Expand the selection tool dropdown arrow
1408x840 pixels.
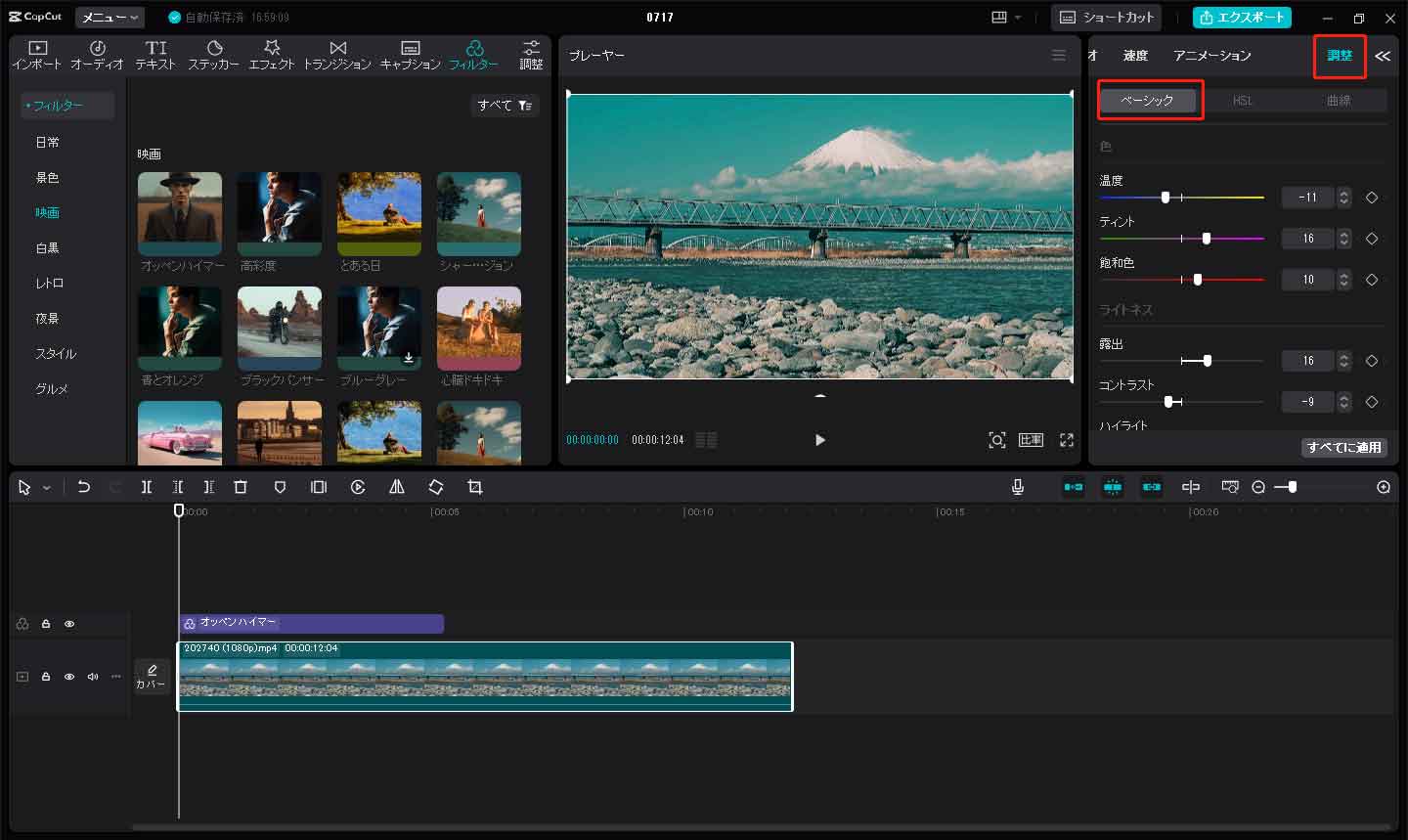(x=46, y=487)
